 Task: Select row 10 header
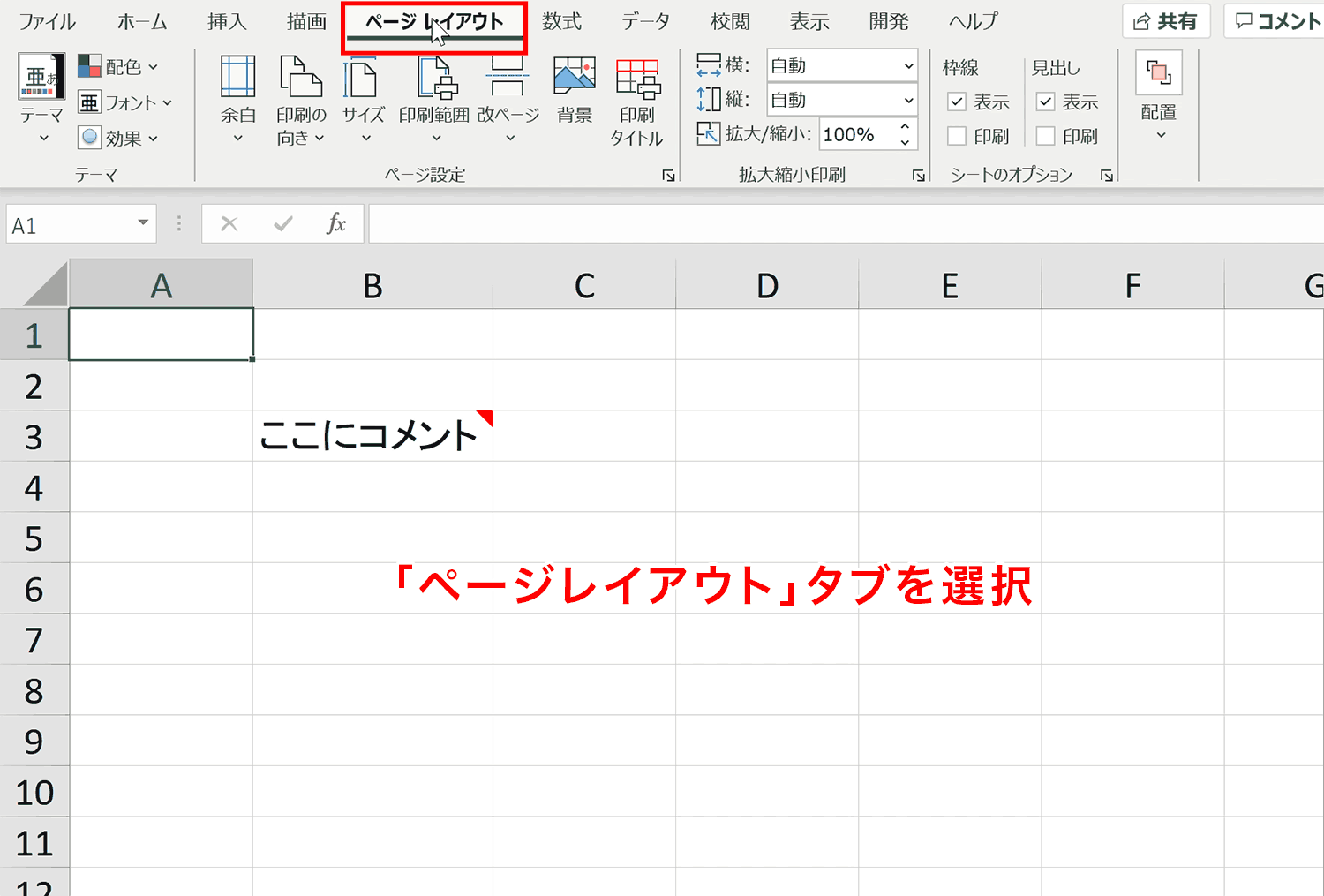(34, 792)
